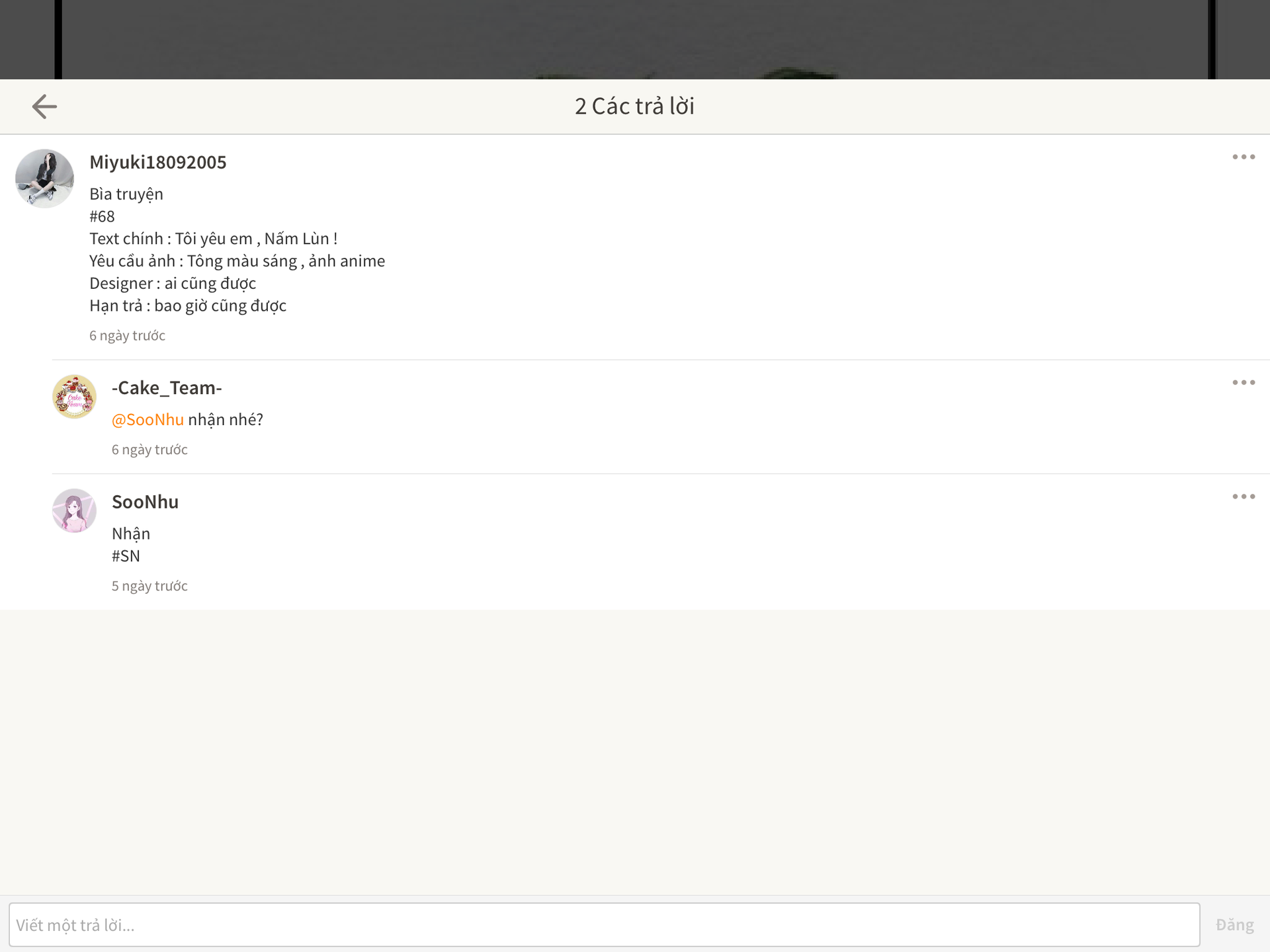Open more options for Miyuki18092005's comment
Viewport: 1270px width, 952px height.
coord(1244,157)
